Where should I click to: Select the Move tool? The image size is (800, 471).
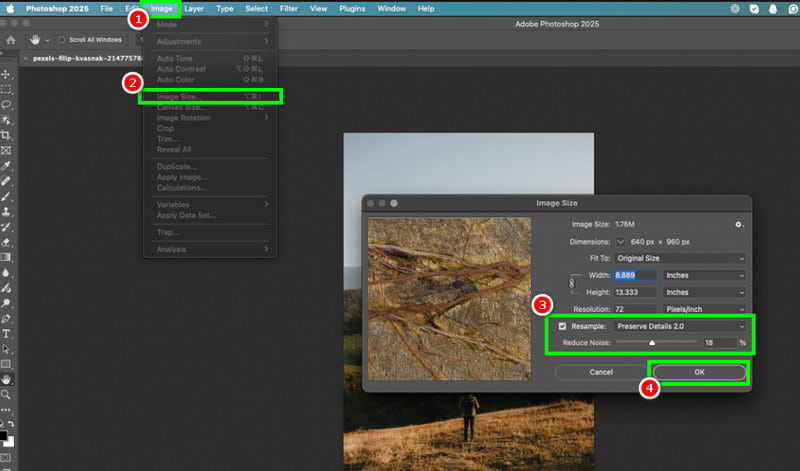pyautogui.click(x=6, y=74)
